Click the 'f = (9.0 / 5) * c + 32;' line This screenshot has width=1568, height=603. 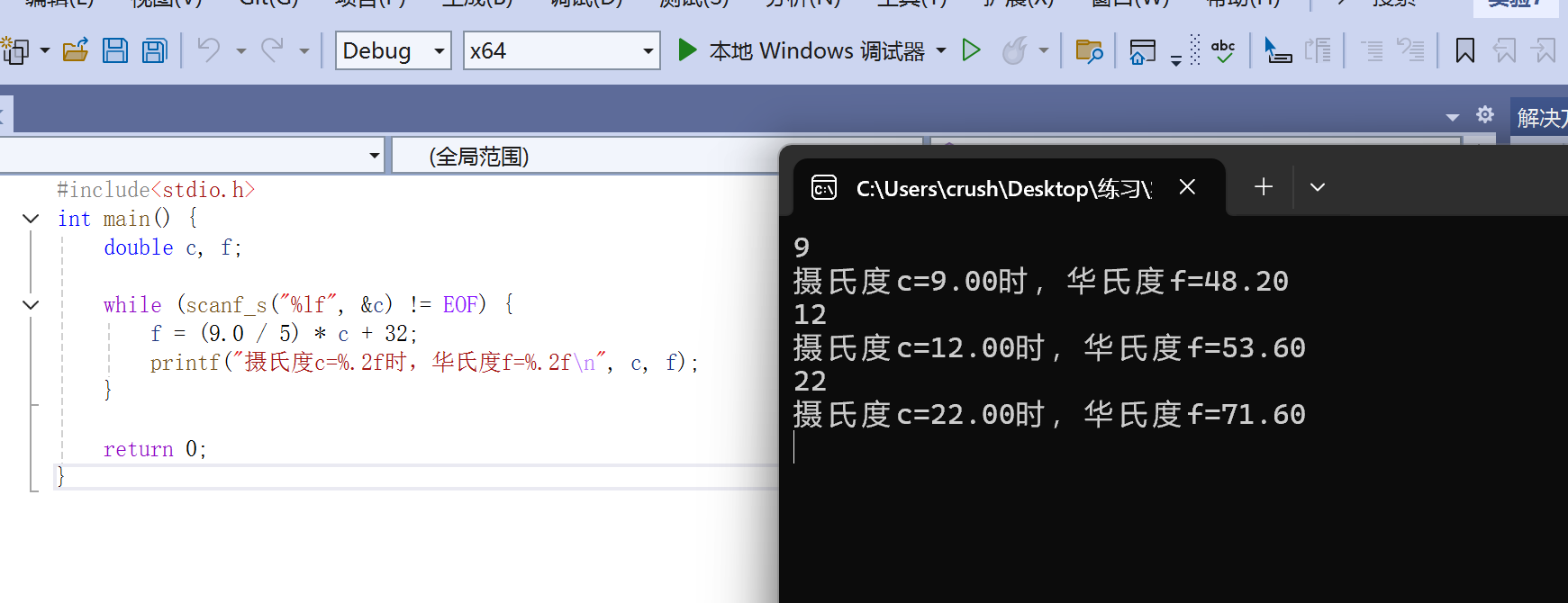284,334
